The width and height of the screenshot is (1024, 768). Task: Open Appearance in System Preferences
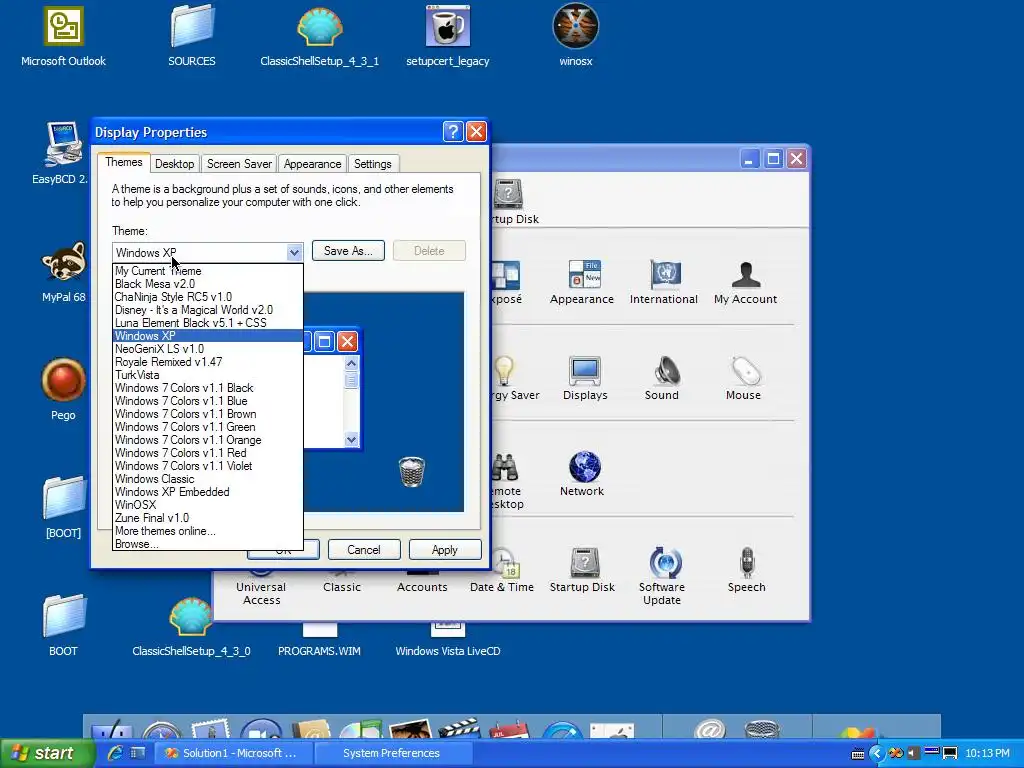tap(582, 282)
